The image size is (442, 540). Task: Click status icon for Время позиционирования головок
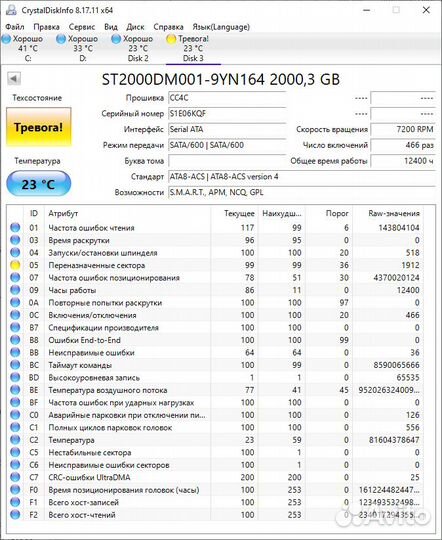point(15,490)
